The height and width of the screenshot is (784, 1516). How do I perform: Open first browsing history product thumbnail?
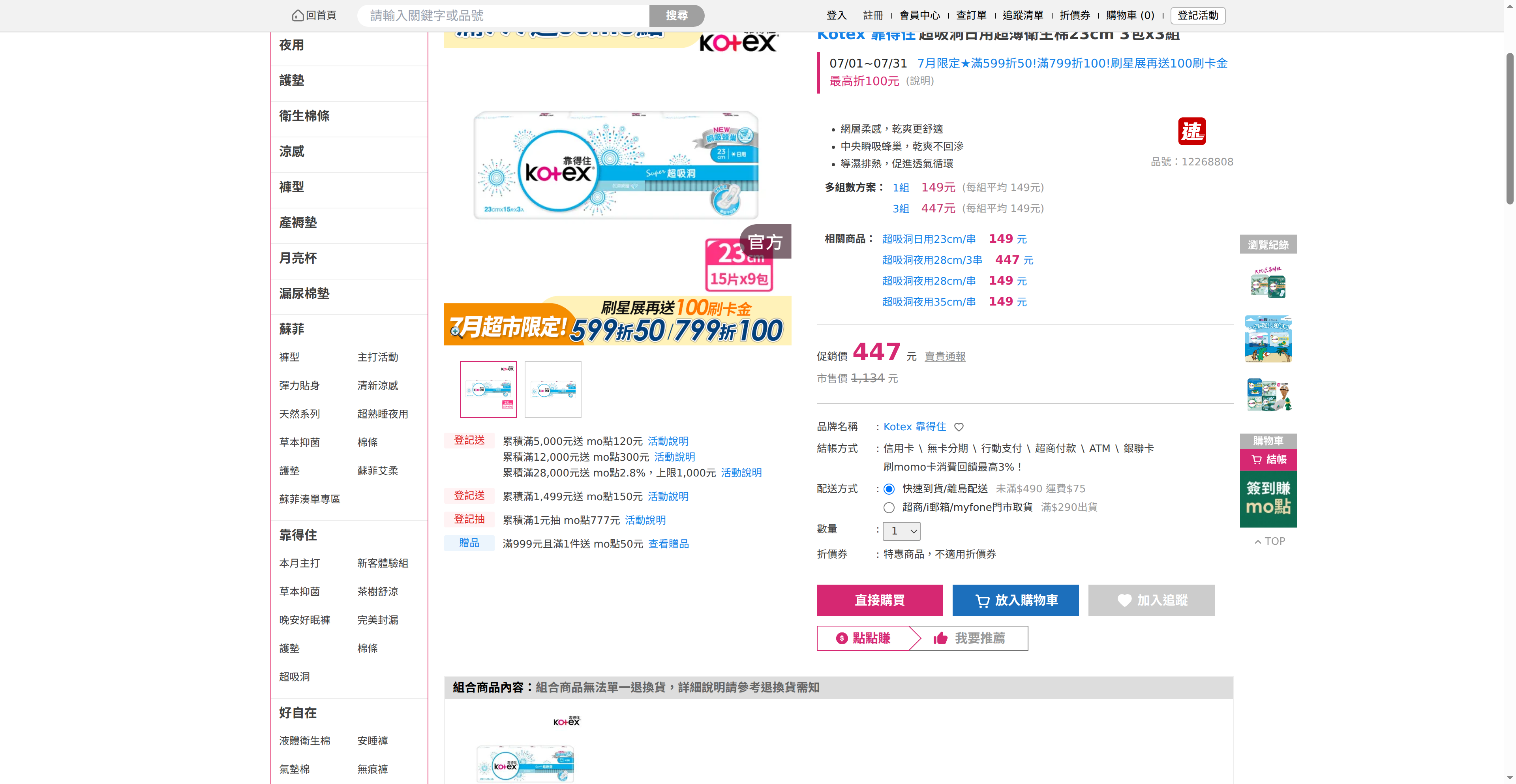[1268, 283]
